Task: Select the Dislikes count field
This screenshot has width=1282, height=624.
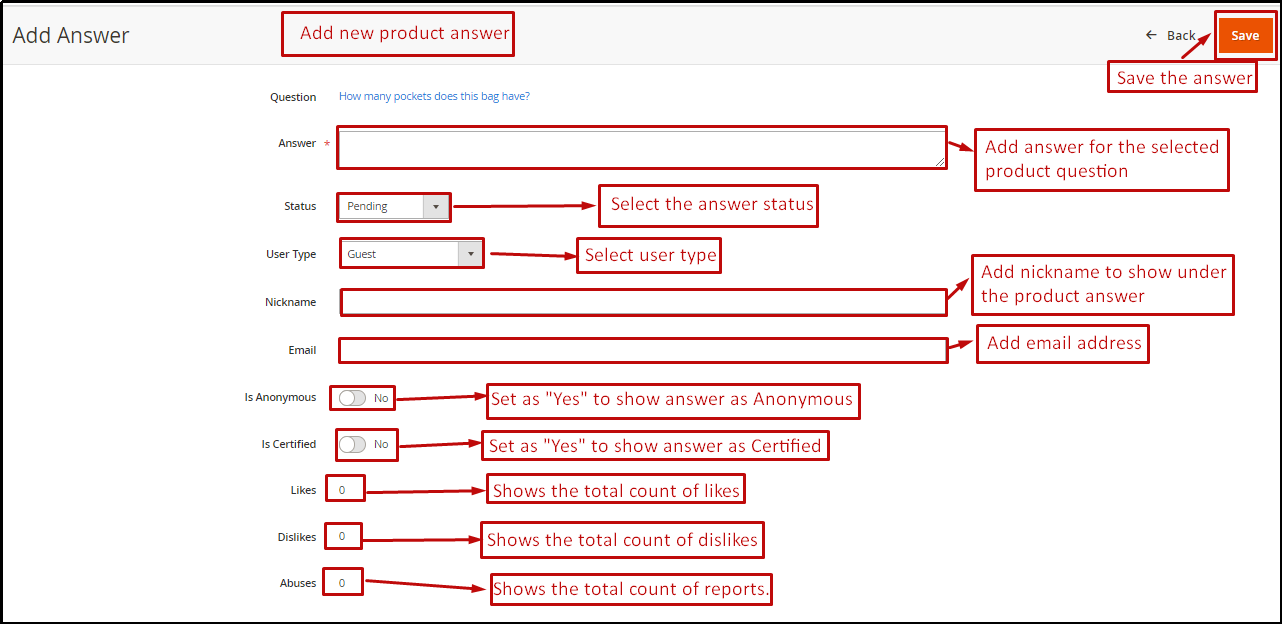Action: 343,536
